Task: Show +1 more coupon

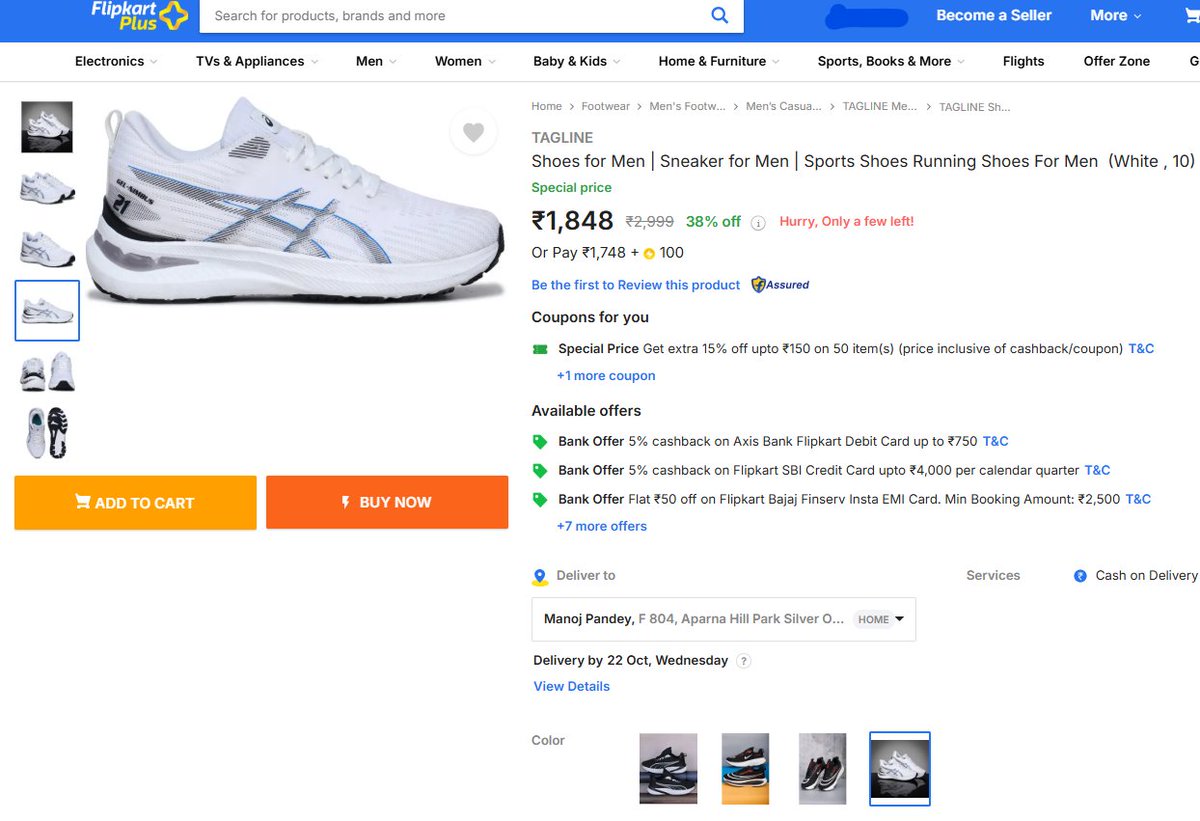Action: coord(606,376)
